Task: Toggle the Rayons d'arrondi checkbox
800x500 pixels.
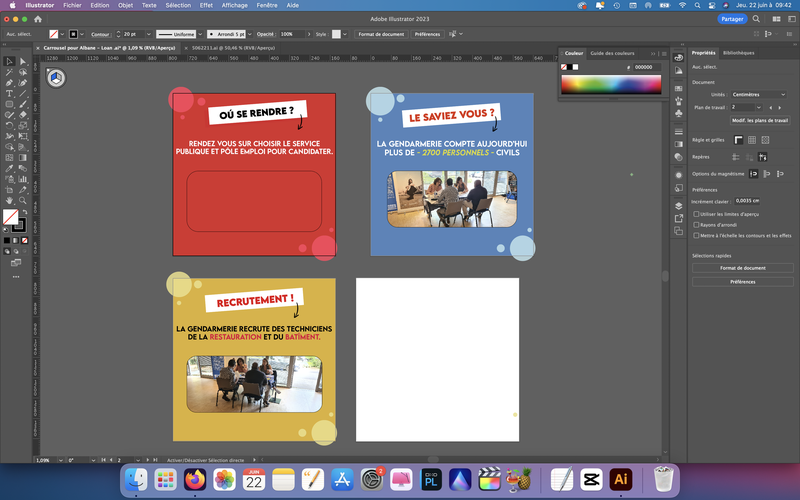Action: pyautogui.click(x=696, y=224)
